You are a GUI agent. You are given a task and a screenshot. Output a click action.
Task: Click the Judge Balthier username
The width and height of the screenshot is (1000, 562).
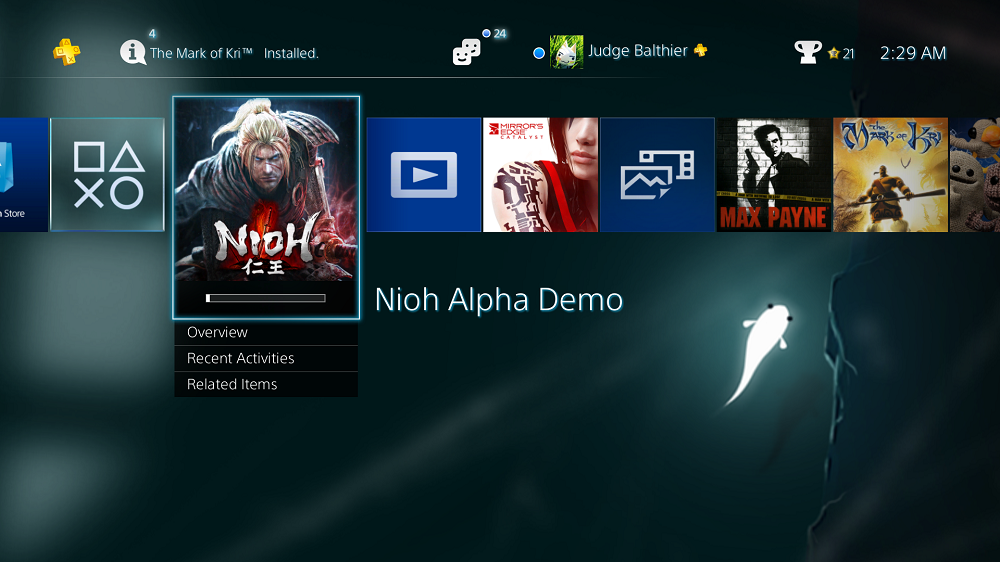point(638,50)
